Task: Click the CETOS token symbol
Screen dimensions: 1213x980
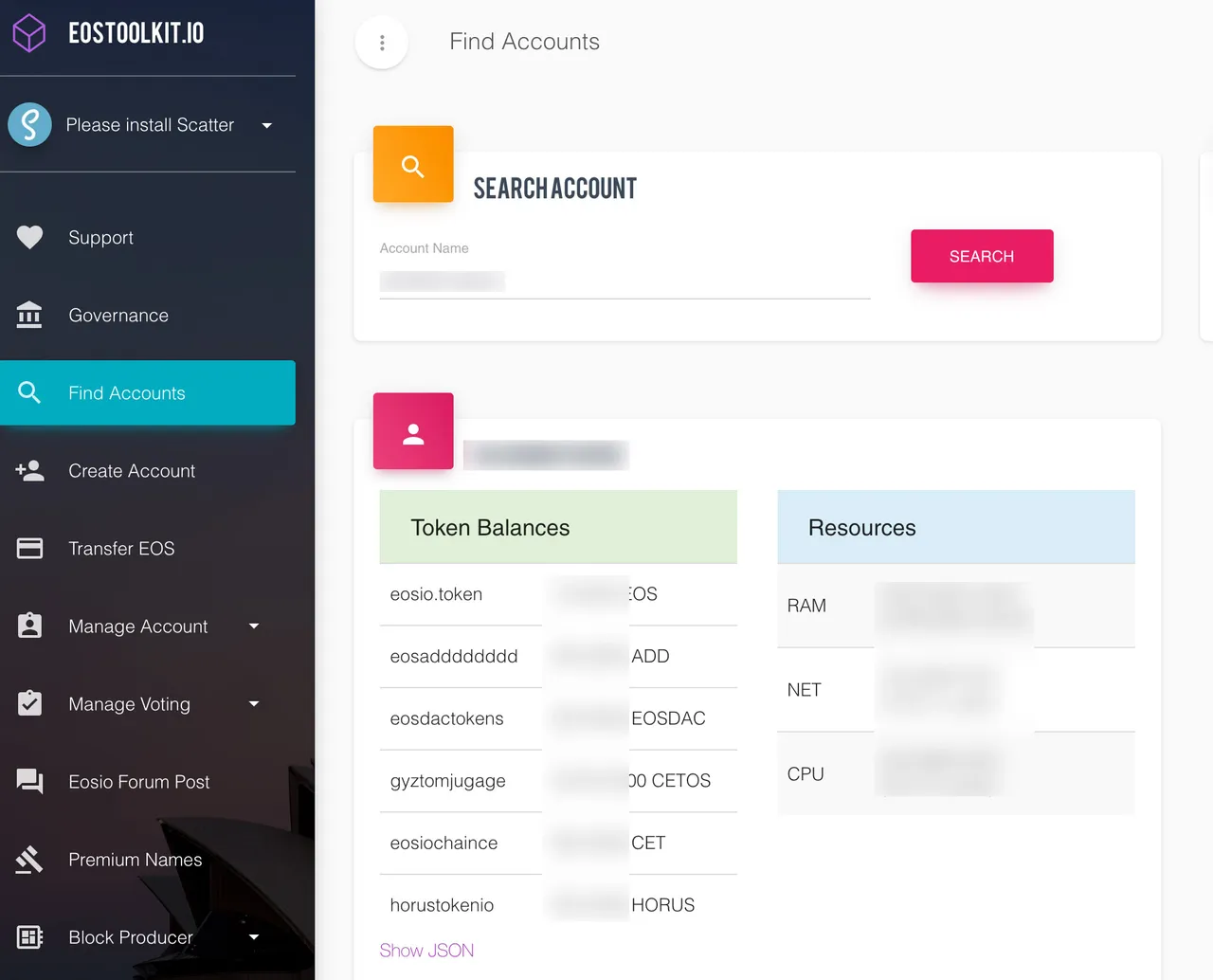Action: coord(680,781)
